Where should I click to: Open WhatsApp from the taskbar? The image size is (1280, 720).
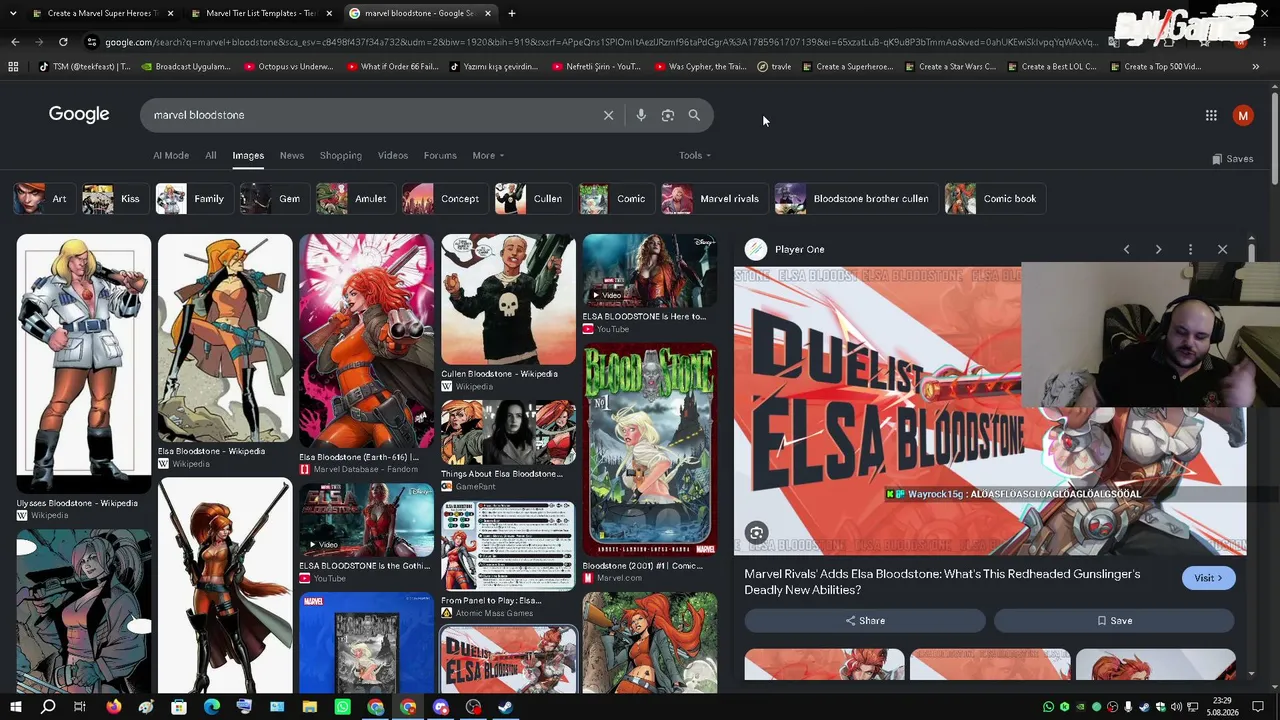tap(343, 707)
